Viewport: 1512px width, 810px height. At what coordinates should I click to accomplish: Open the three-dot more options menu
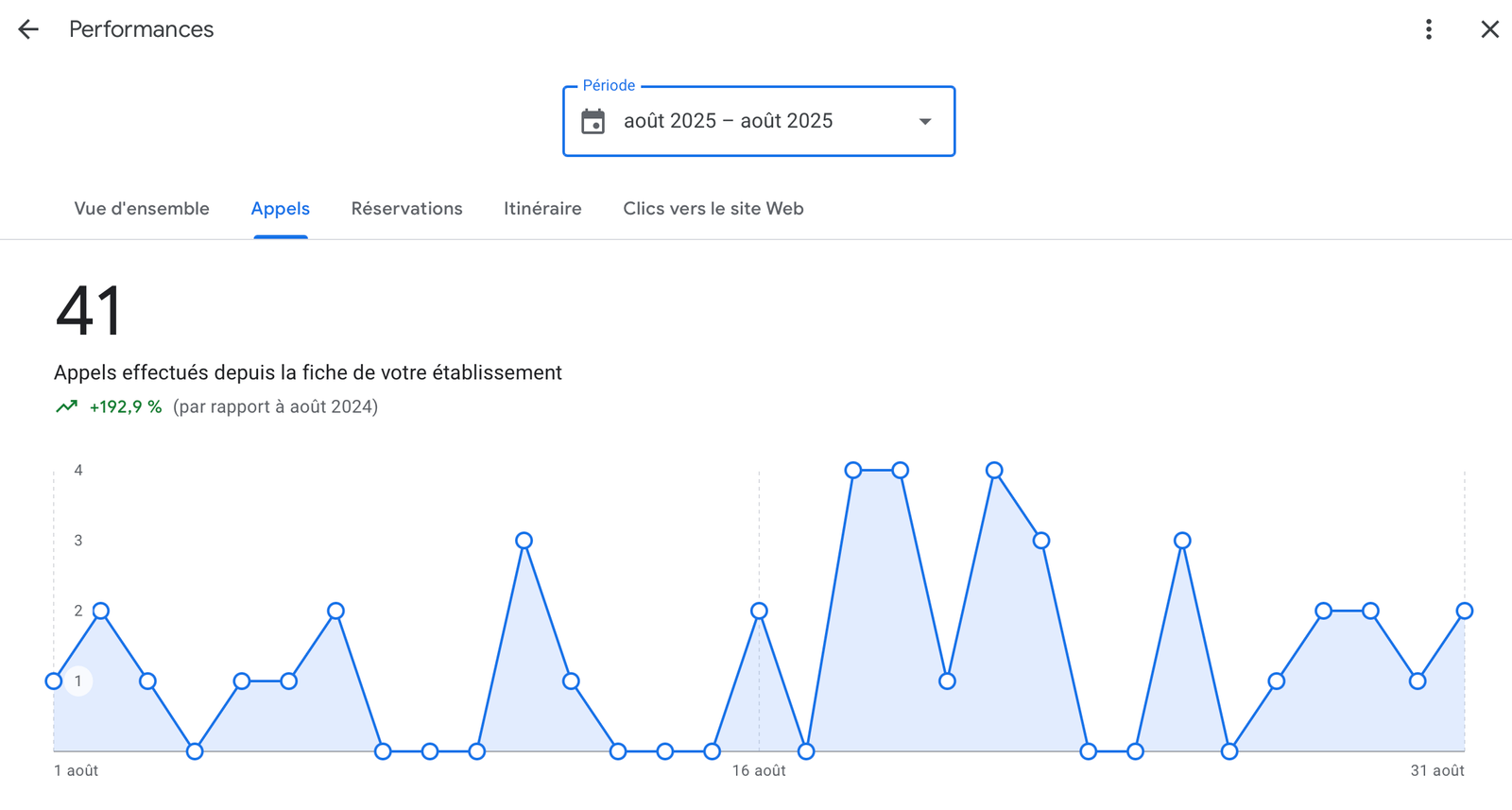(x=1428, y=29)
